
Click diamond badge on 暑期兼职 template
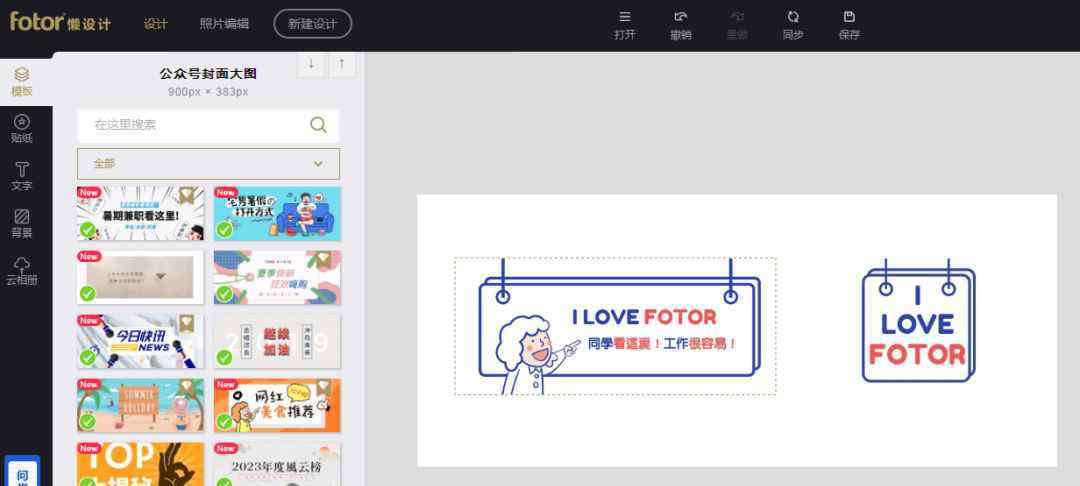click(186, 196)
